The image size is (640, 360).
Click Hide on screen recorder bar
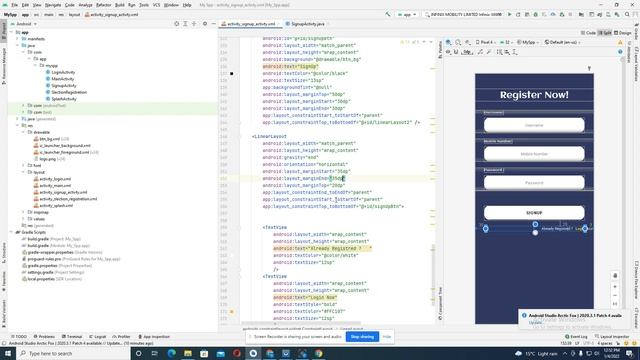coord(387,336)
